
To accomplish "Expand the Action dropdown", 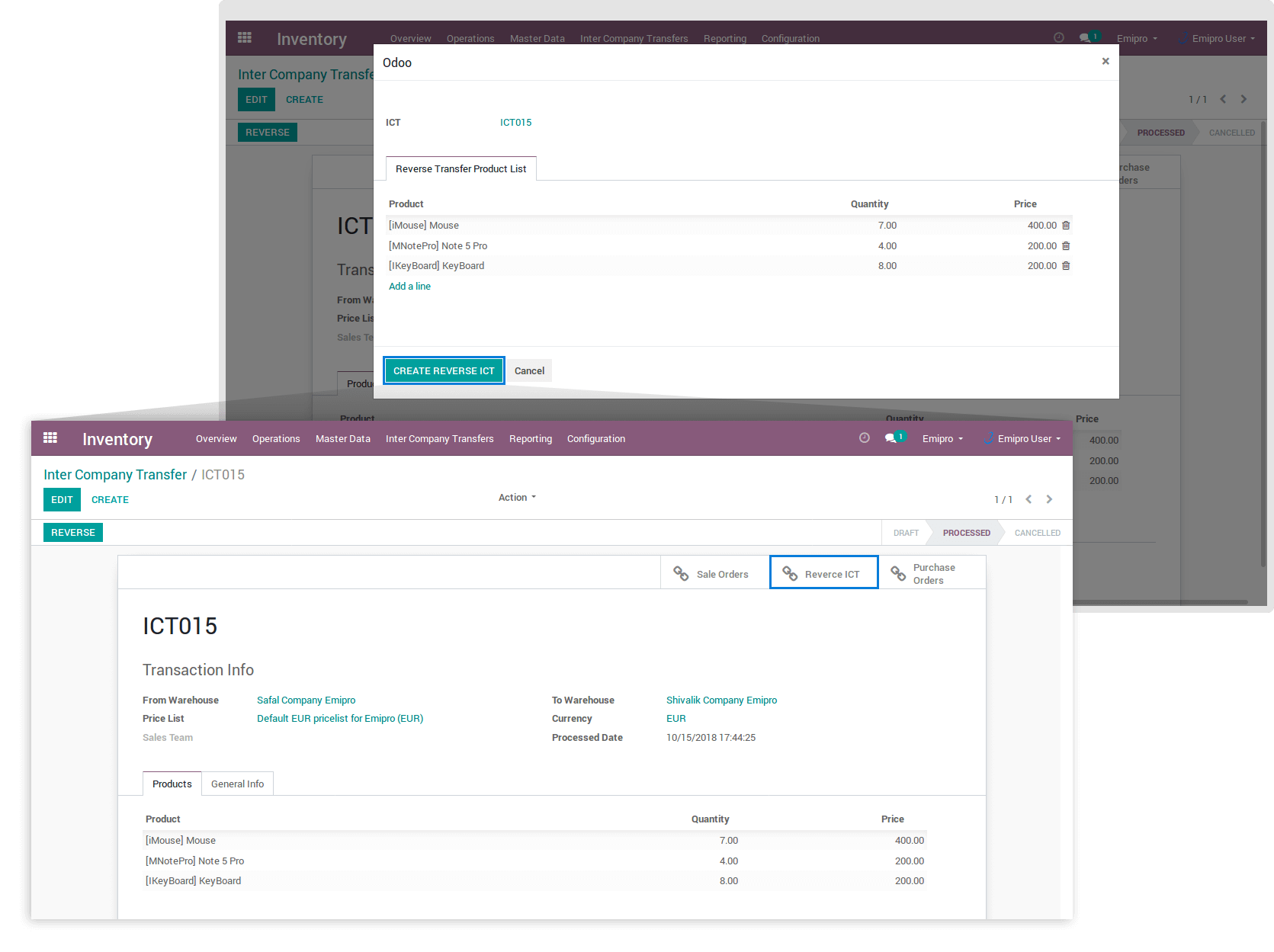I will [517, 498].
